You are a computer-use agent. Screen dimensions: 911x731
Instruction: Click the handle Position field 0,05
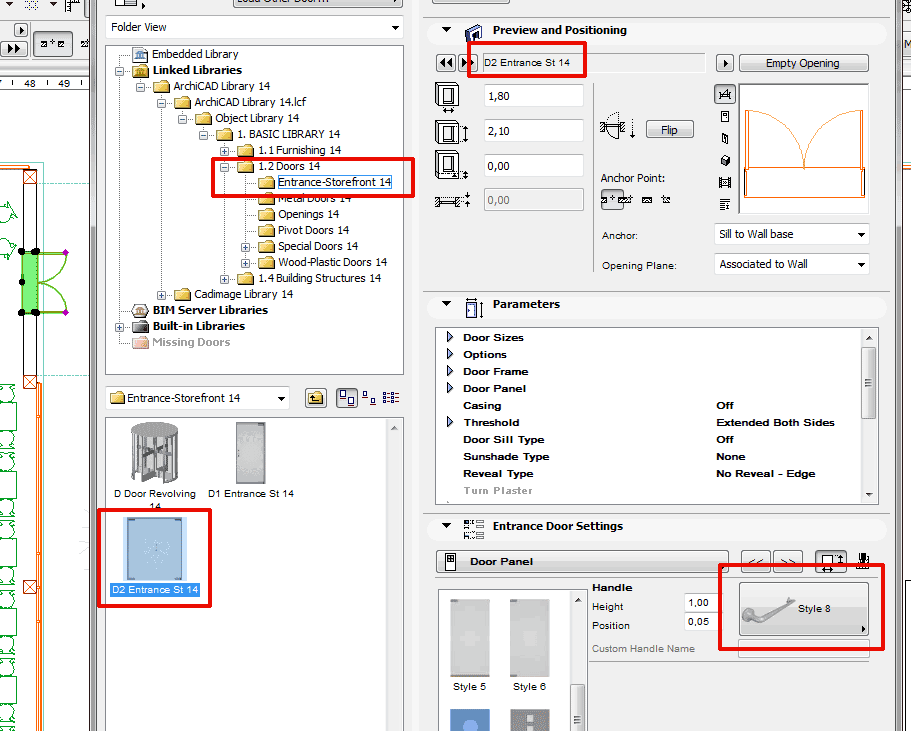coord(700,622)
